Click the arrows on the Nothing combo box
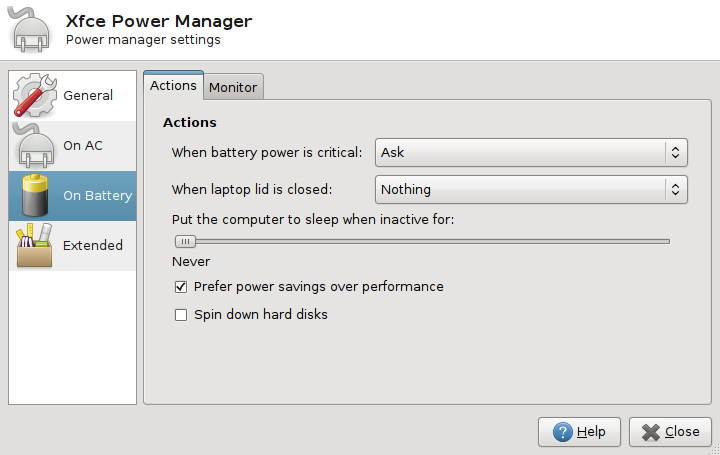Viewport: 720px width, 455px height. pyautogui.click(x=676, y=189)
